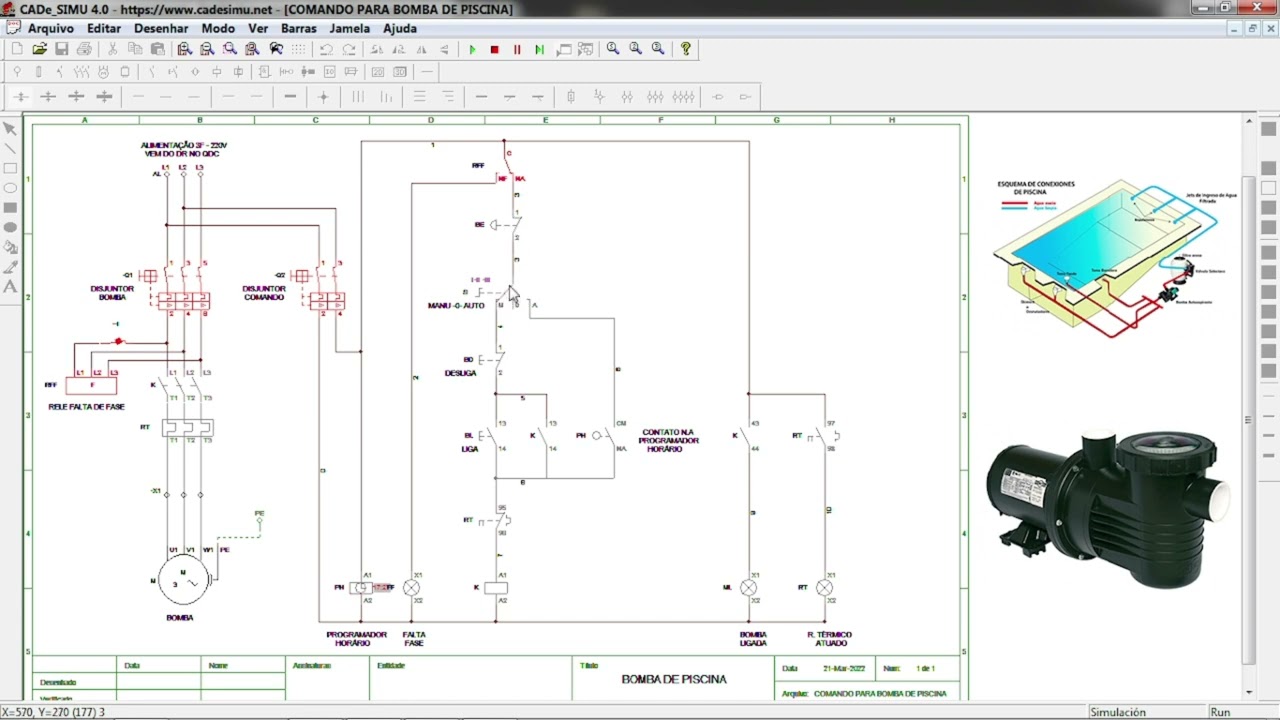Click the FALTA FASE indicator lamp
1280x720 pixels.
tap(411, 588)
